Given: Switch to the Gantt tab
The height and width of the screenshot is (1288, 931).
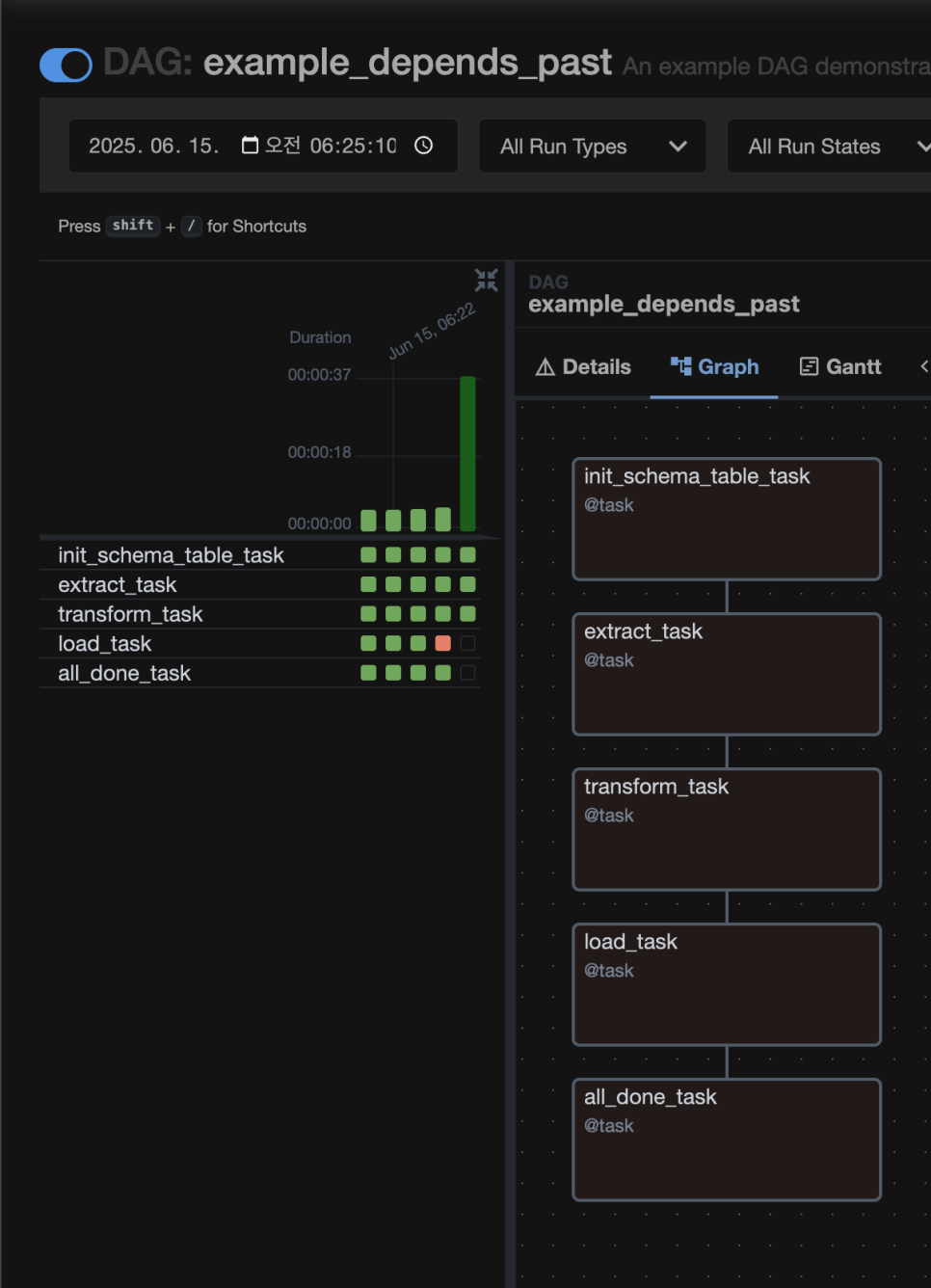Looking at the screenshot, I should click(x=840, y=367).
